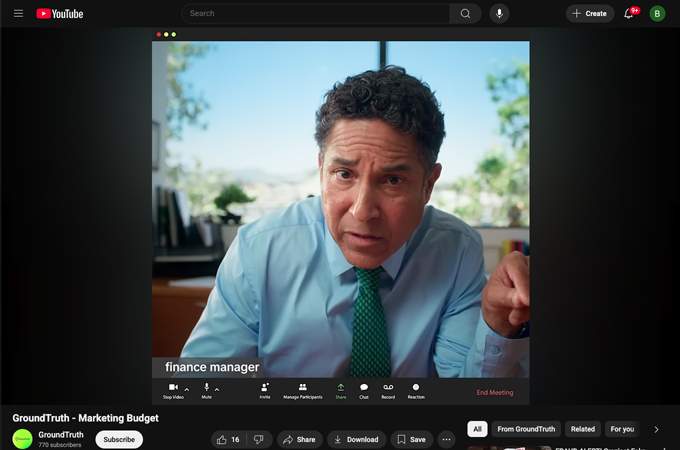Screen dimensions: 680x450
Task: Open the account avatar B menu
Action: click(657, 13)
